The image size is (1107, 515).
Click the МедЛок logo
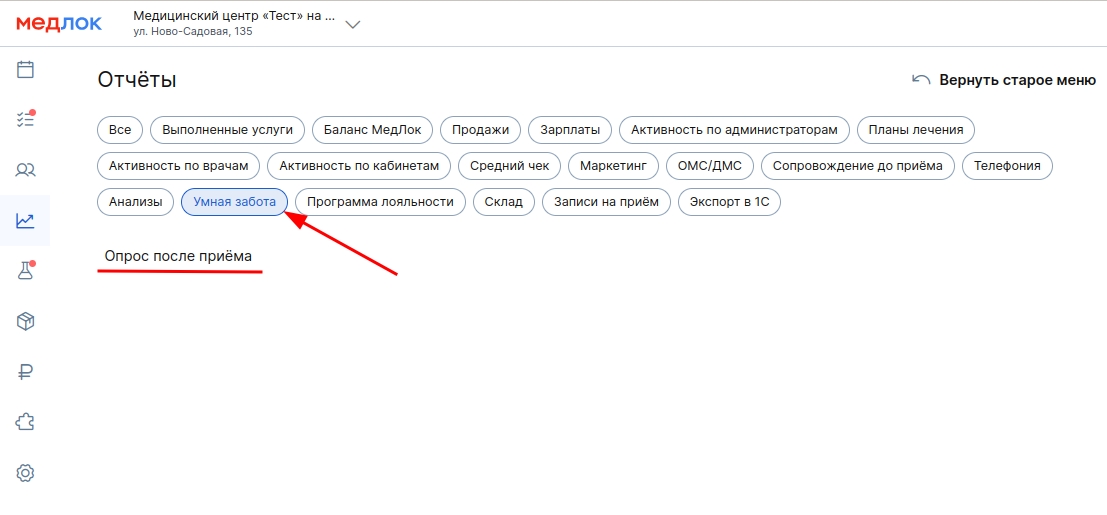pyautogui.click(x=59, y=23)
